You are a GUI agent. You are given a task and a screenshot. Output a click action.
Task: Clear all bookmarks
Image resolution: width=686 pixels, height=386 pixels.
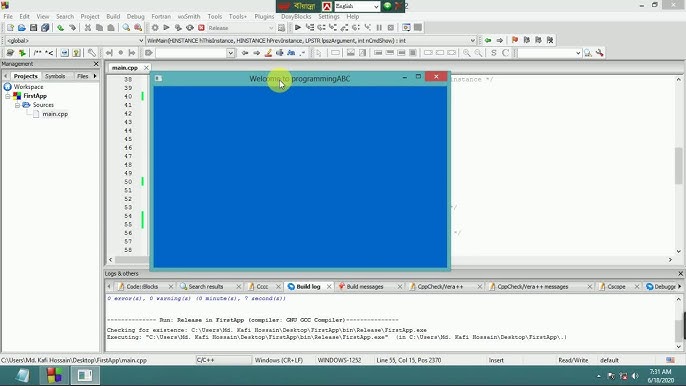click(550, 40)
